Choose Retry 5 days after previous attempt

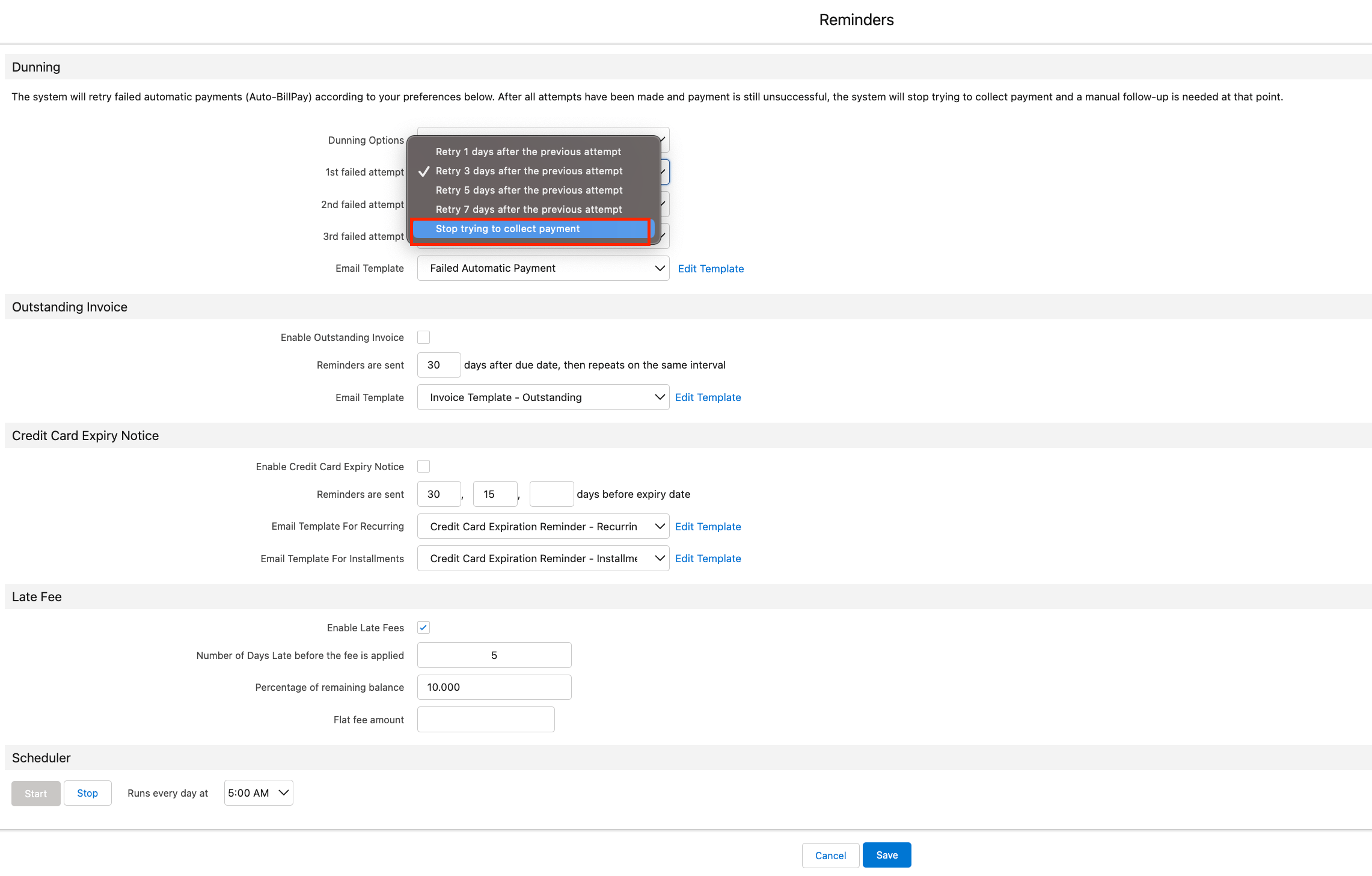(x=528, y=189)
